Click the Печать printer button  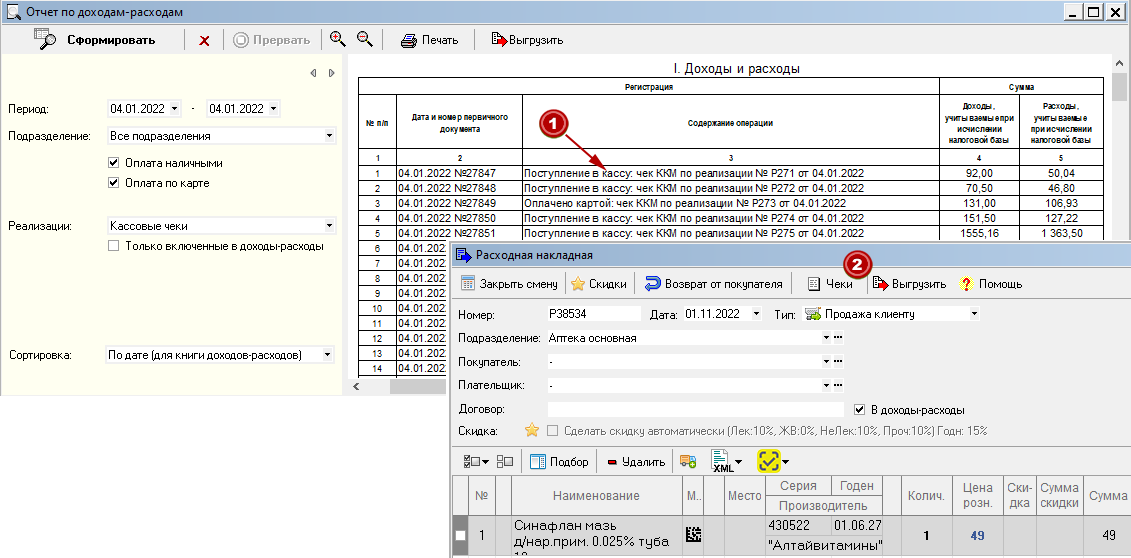430,40
